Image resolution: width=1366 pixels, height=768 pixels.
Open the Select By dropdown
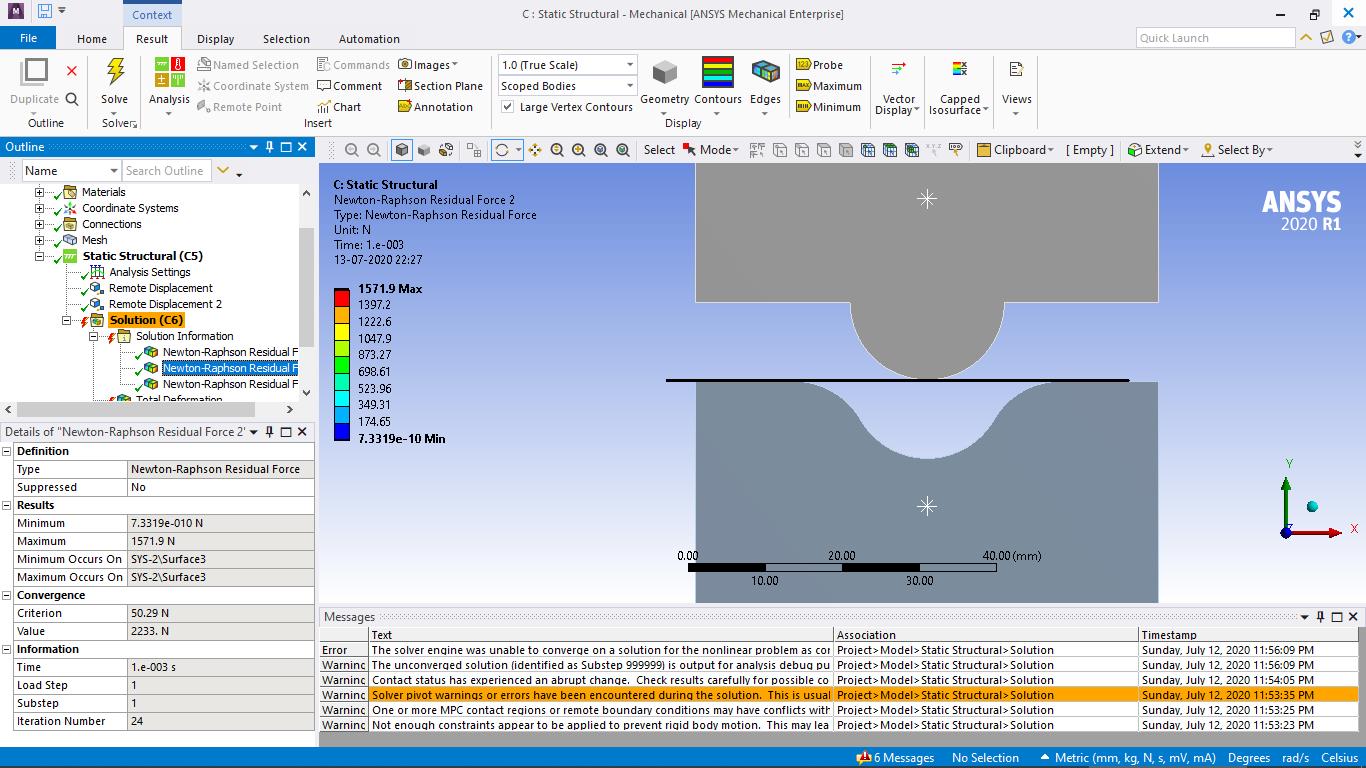[1237, 150]
